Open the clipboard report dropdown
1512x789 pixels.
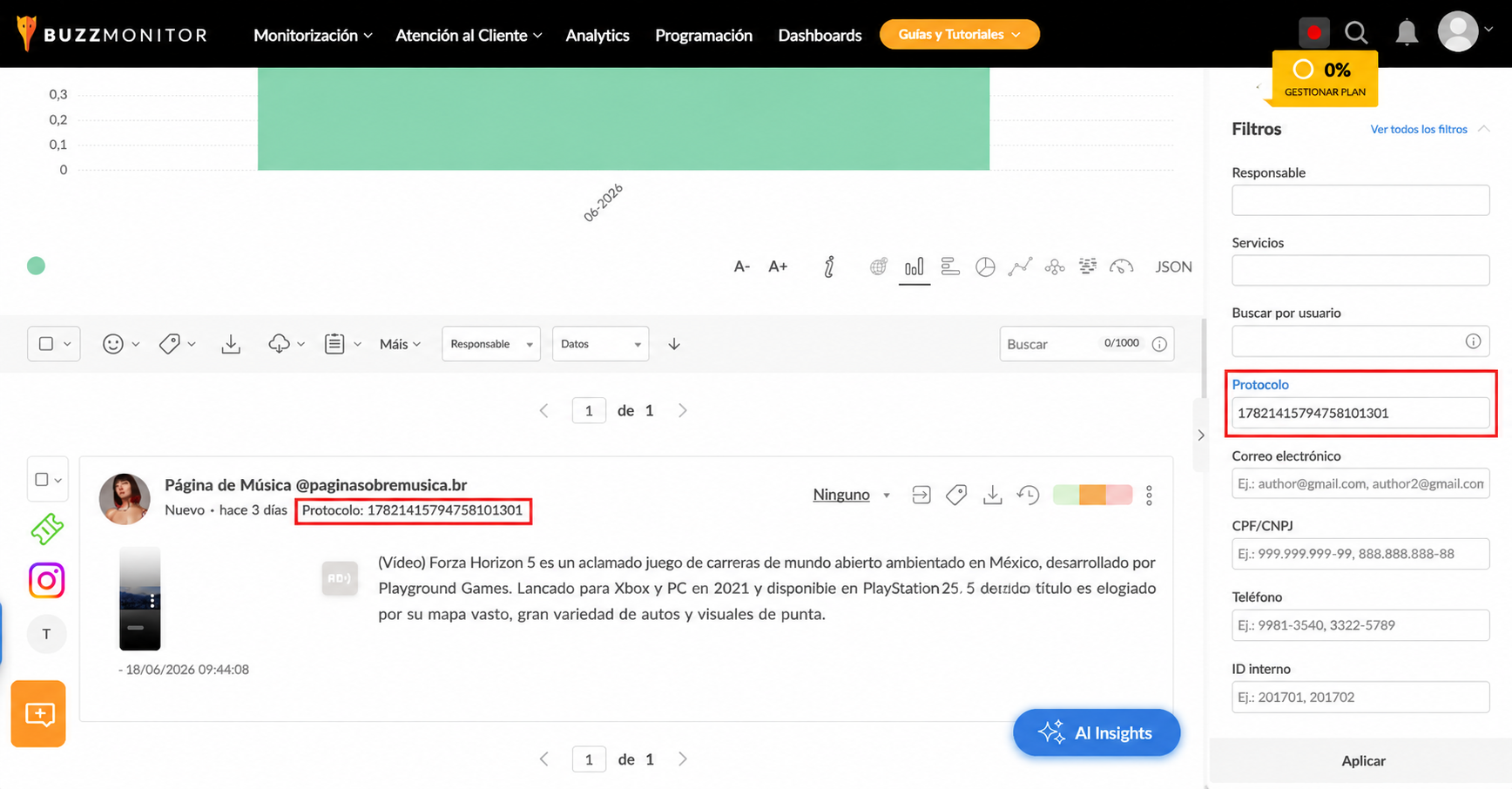point(342,344)
